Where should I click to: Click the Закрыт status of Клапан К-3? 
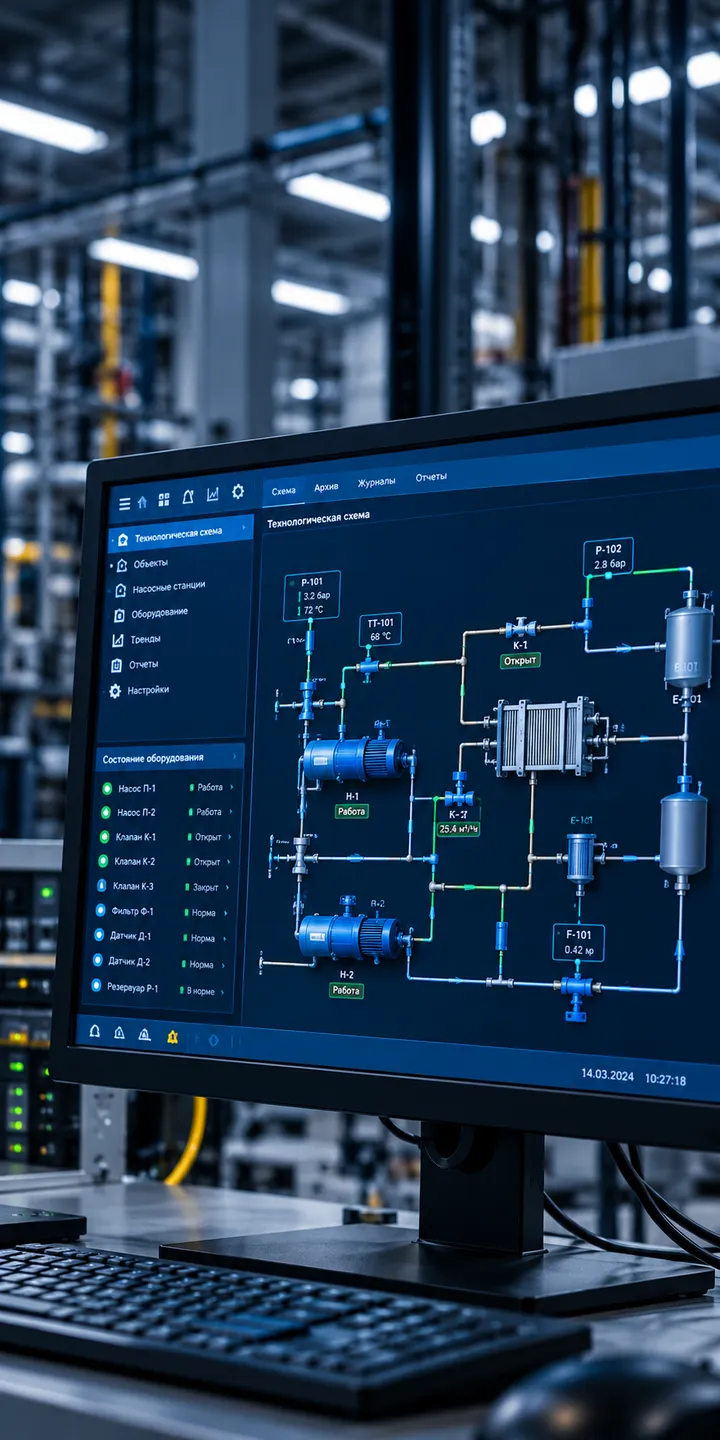(206, 887)
